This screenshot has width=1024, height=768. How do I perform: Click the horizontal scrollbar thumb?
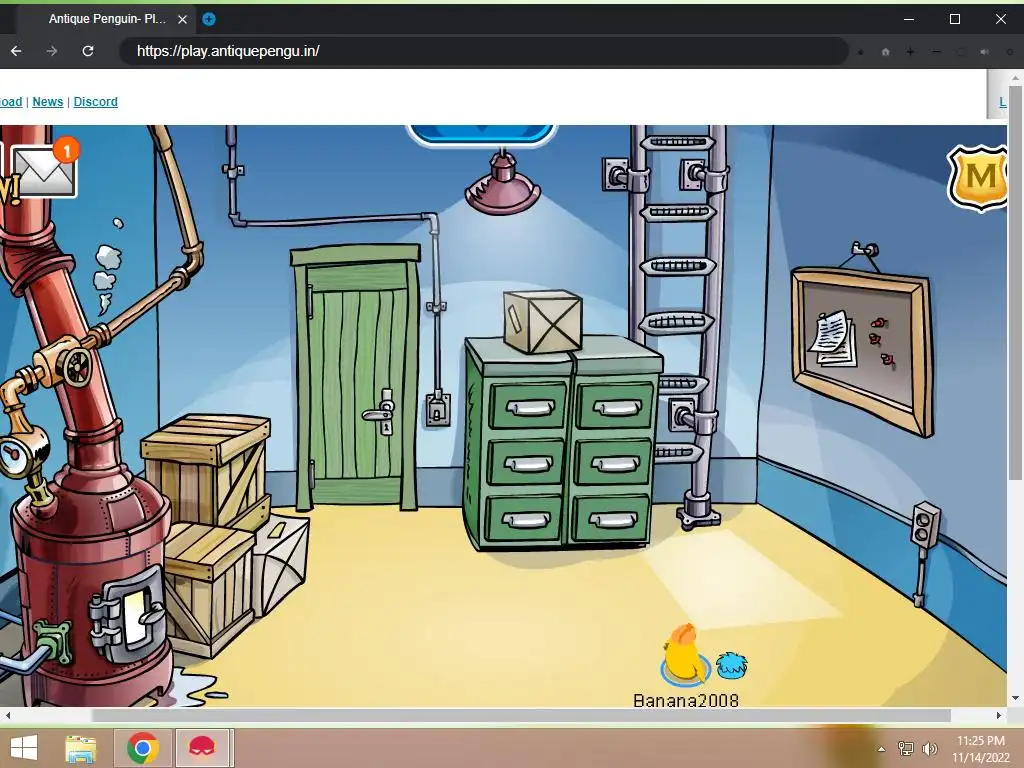tap(521, 716)
